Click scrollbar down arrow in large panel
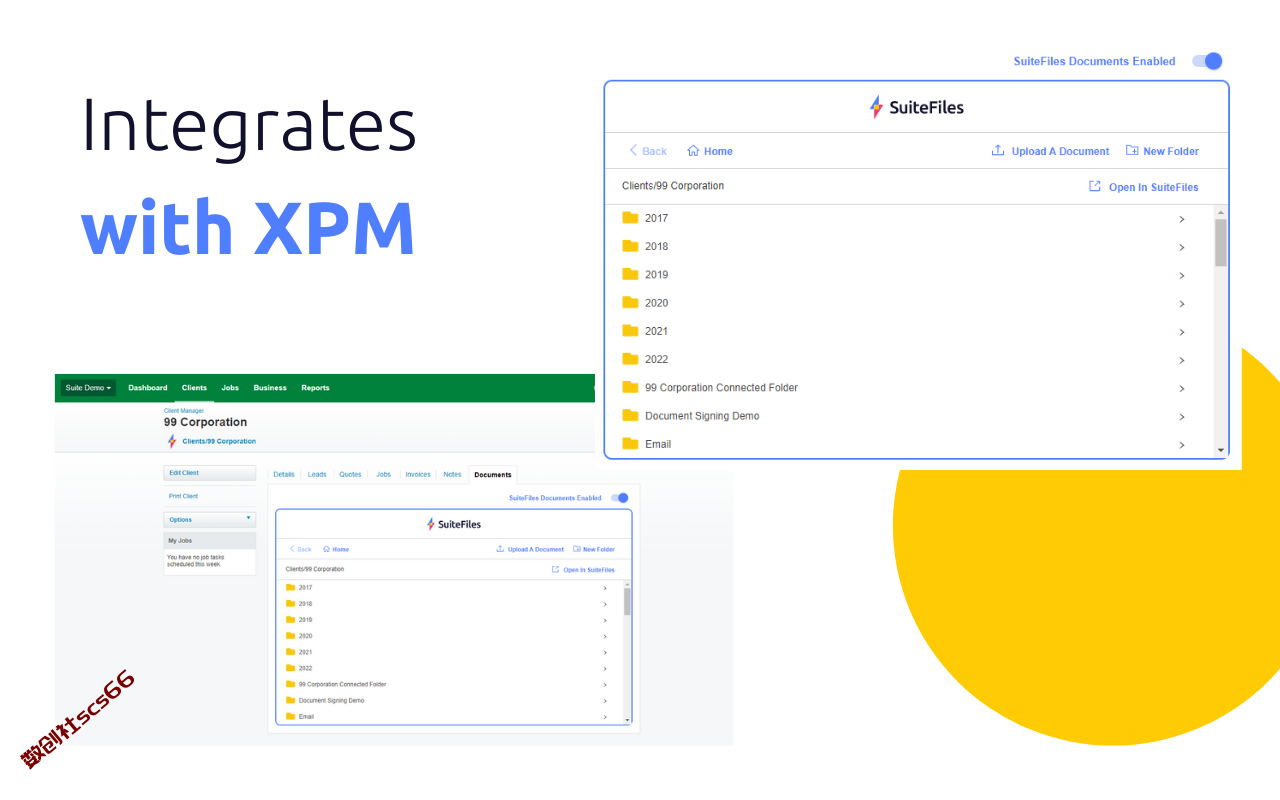This screenshot has width=1280, height=800. coord(1220,451)
